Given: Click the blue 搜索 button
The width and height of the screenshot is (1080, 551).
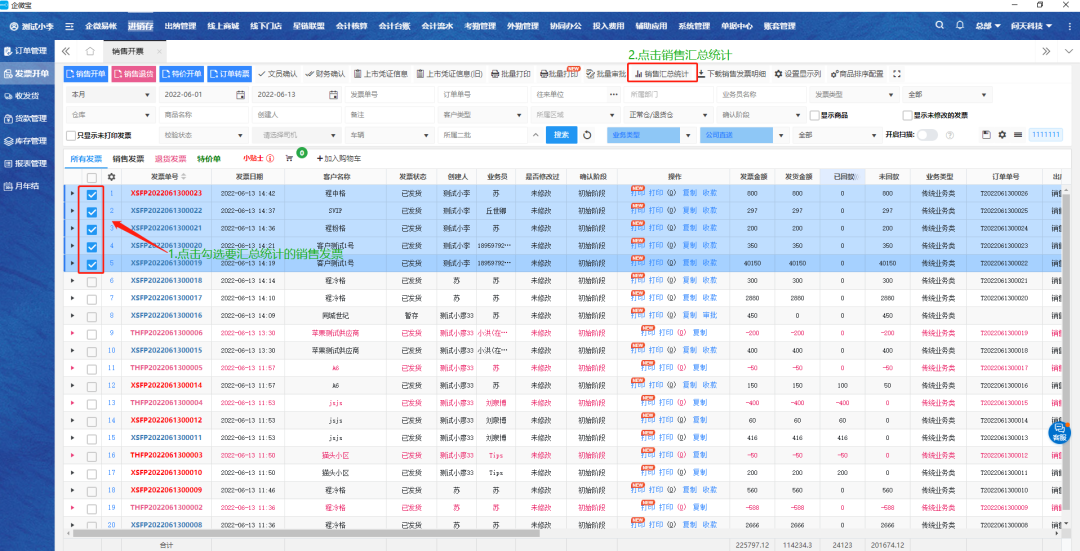Looking at the screenshot, I should 561,135.
